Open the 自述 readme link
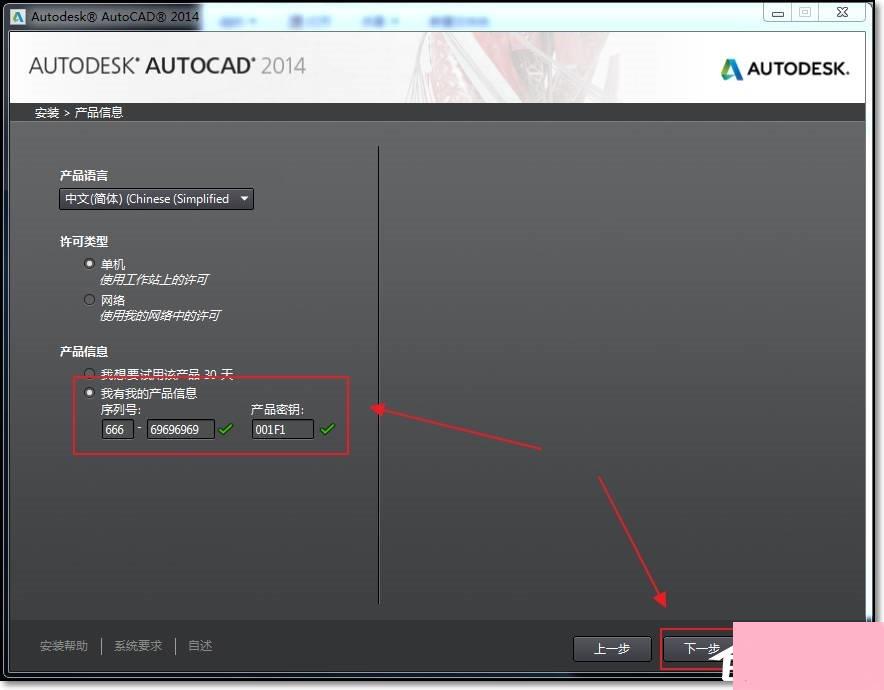 click(200, 646)
